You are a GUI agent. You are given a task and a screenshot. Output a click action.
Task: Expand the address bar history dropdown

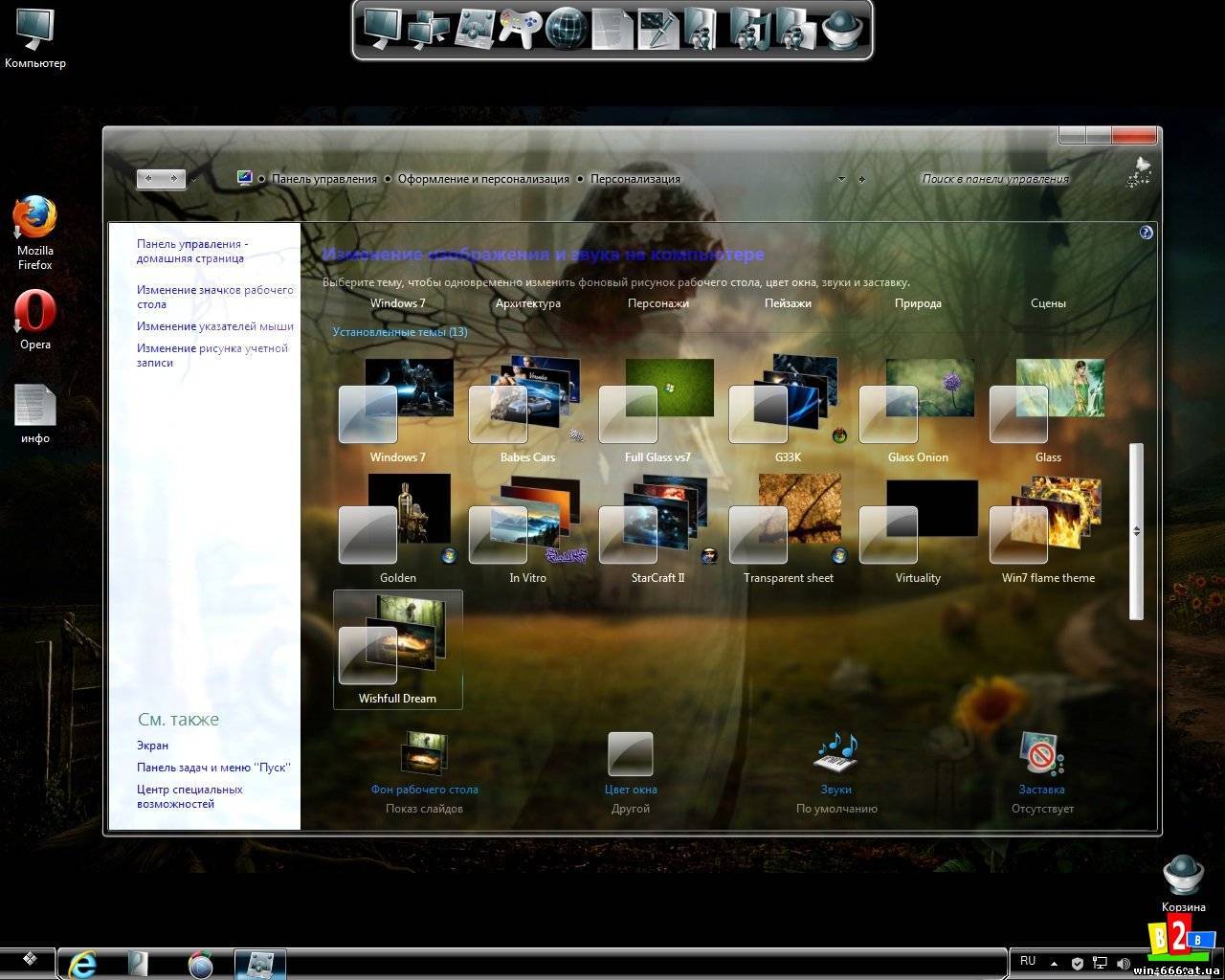841,179
